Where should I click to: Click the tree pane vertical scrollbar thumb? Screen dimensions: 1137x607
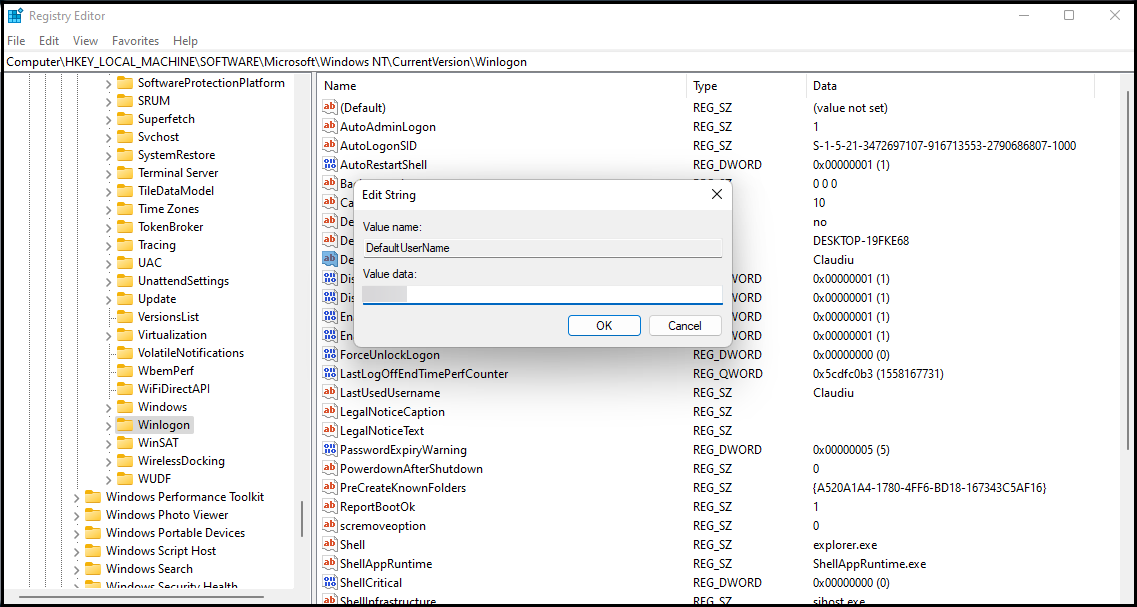coord(302,519)
